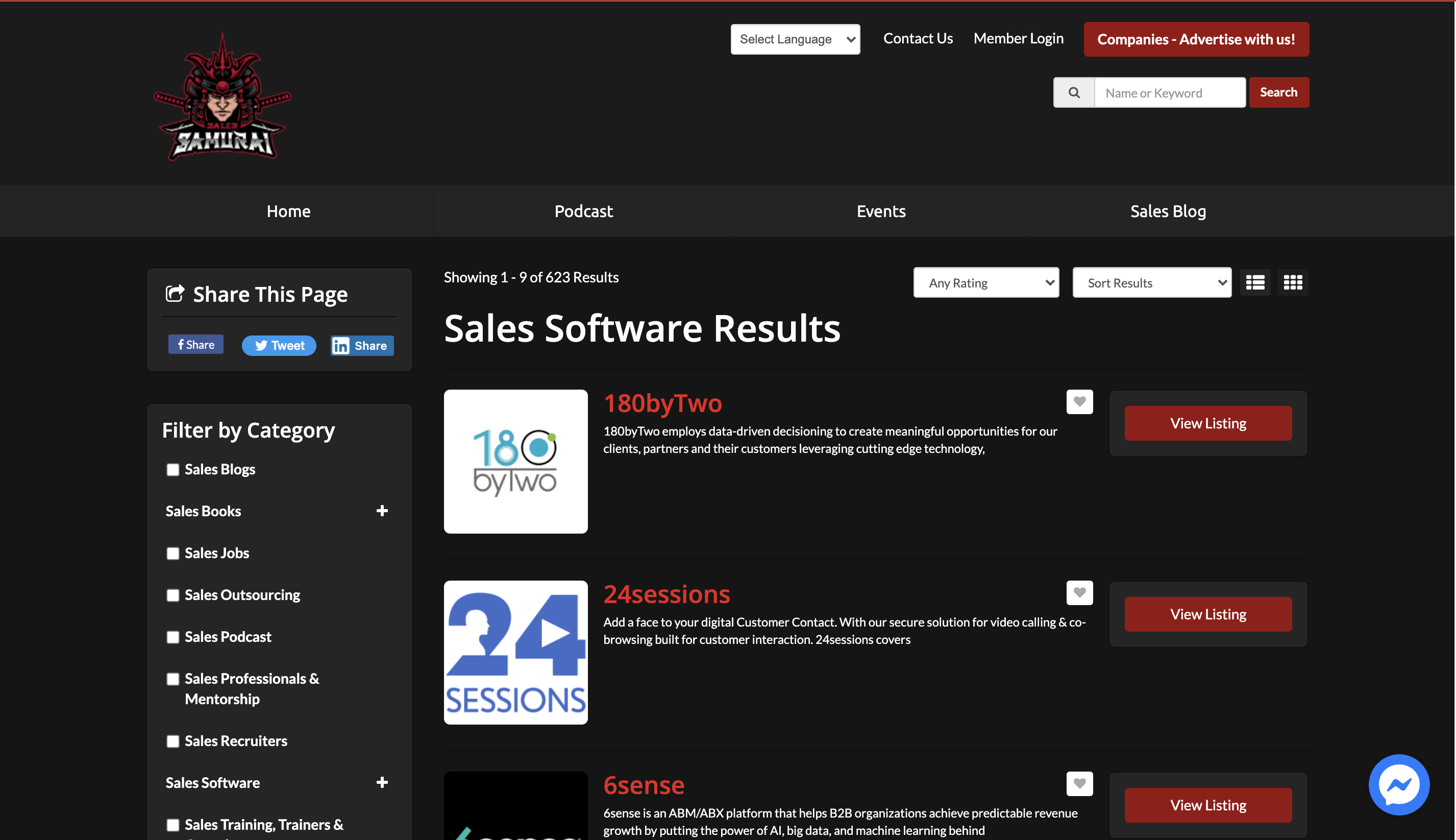This screenshot has height=840, width=1456.
Task: Enable the Sales Blogs filter checkbox
Action: click(x=172, y=470)
